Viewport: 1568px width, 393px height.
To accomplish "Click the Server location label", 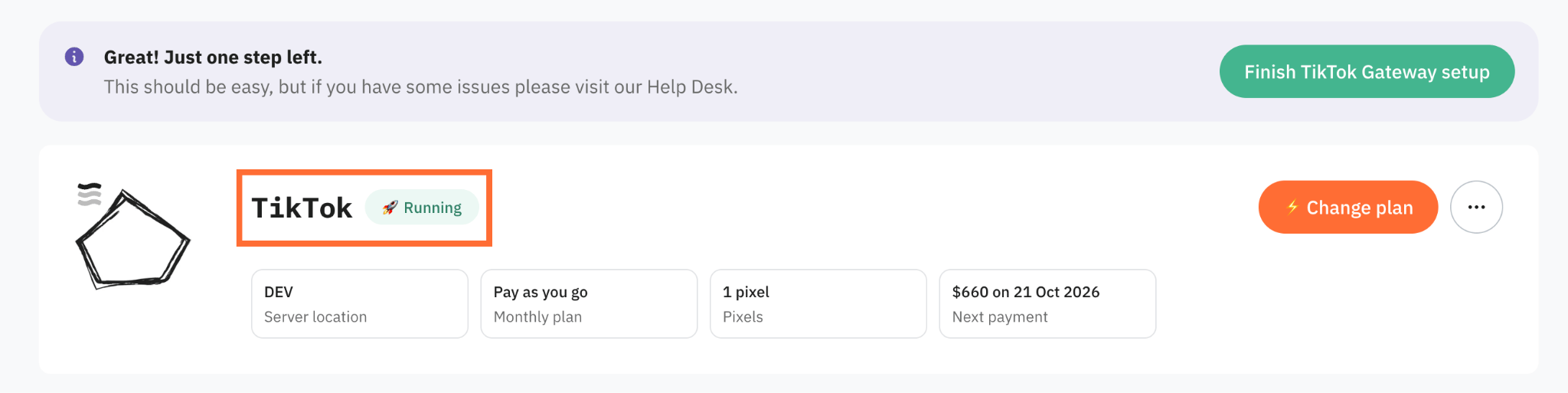I will (315, 317).
